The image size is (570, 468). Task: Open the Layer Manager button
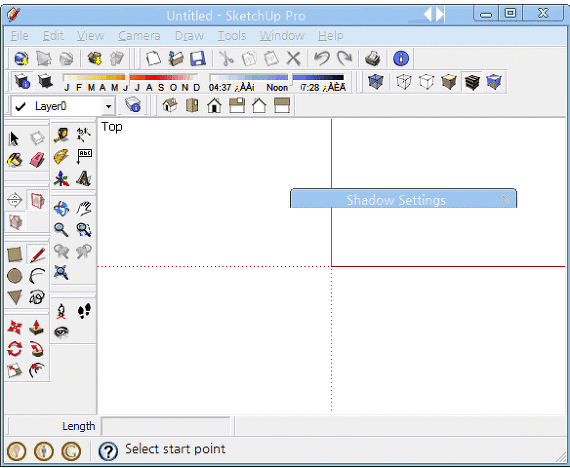tap(133, 105)
